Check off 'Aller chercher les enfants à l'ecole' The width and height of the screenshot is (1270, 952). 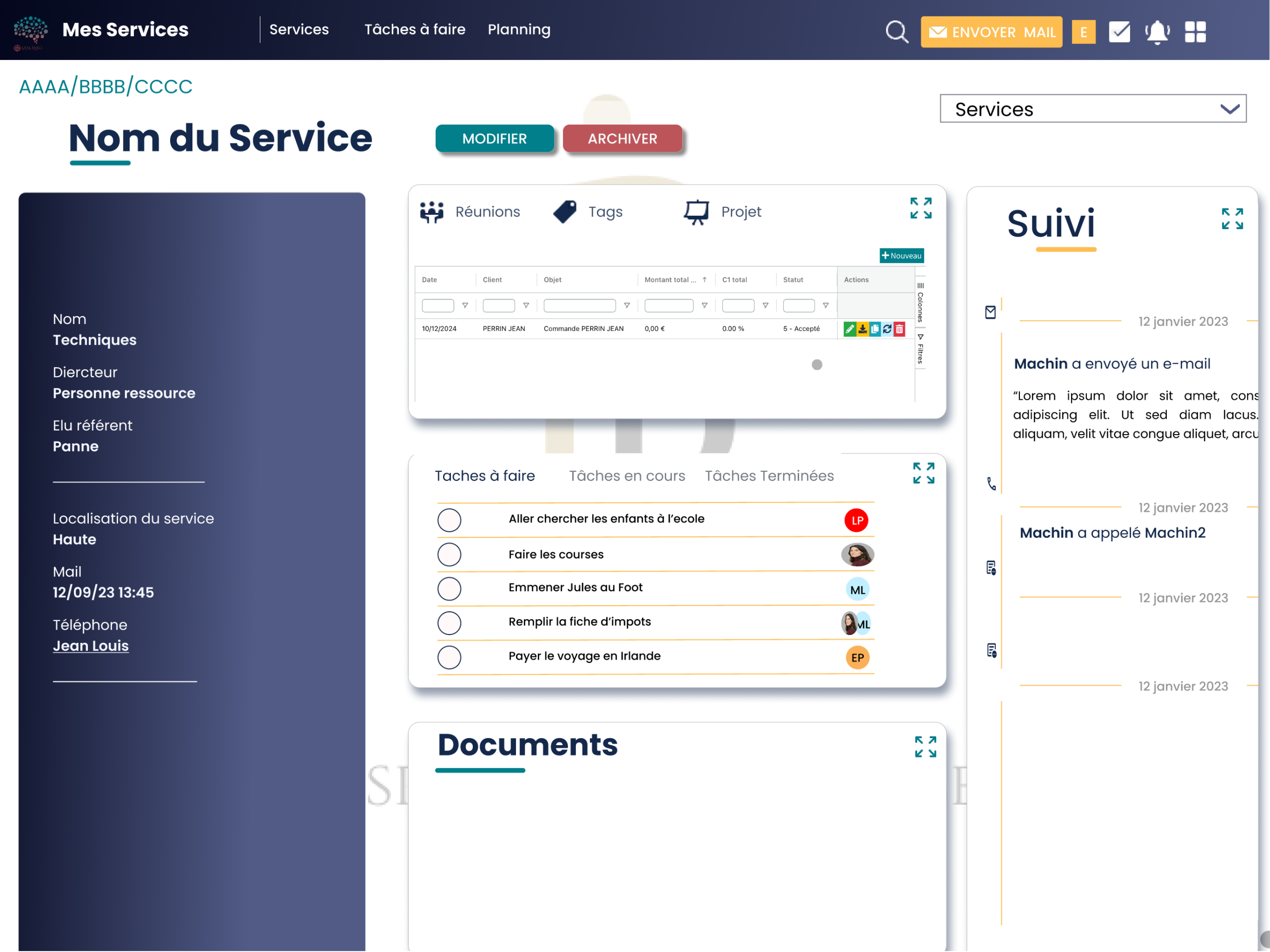[449, 520]
